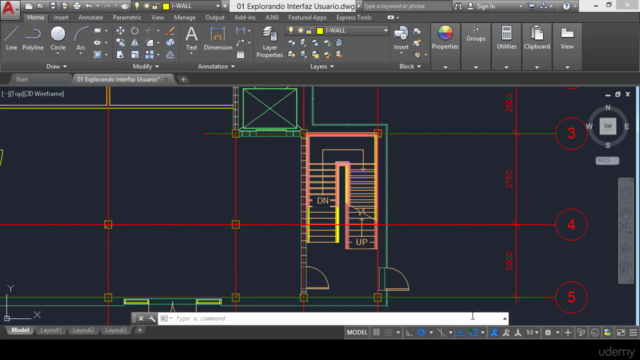Expand the Draw panel
Screen dimensions: 640x360
coord(56,66)
